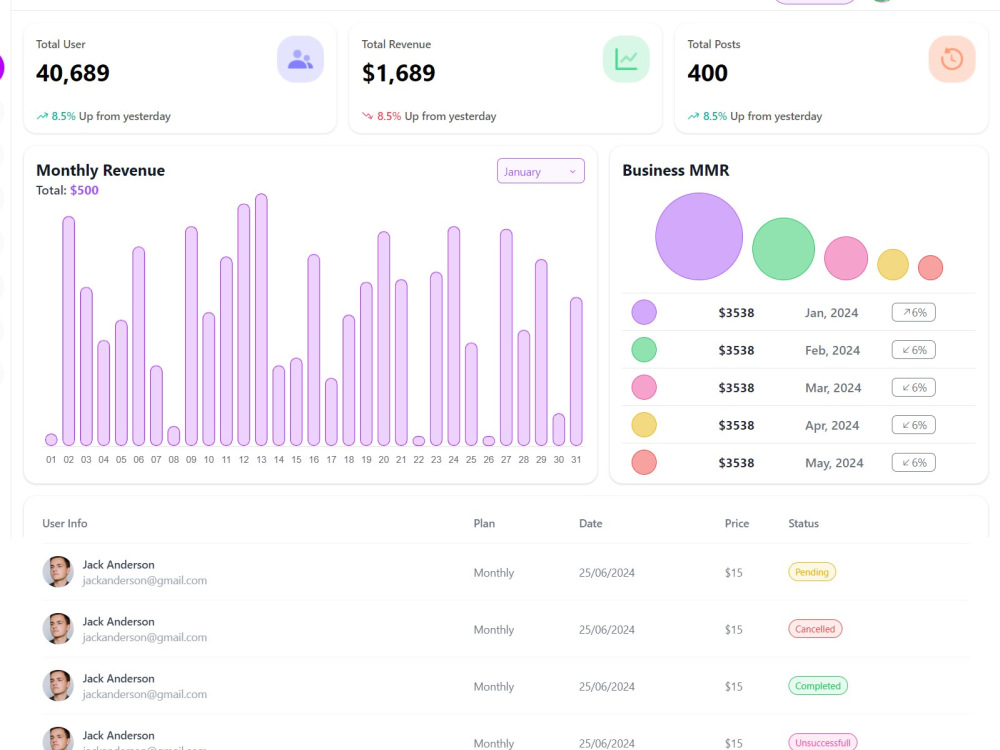1000x750 pixels.
Task: Click the green dot in Feb, 2024 row
Action: click(644, 350)
